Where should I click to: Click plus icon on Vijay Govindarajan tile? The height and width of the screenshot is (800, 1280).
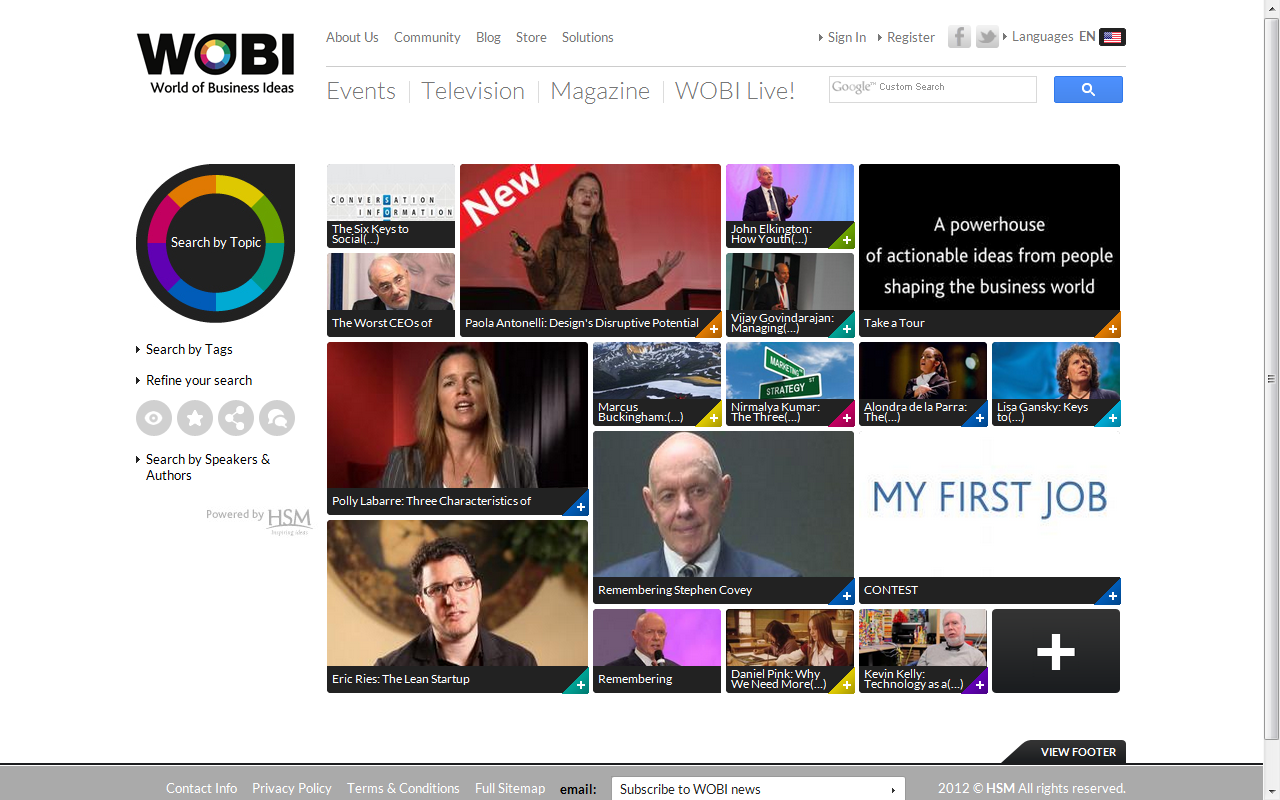pyautogui.click(x=847, y=329)
